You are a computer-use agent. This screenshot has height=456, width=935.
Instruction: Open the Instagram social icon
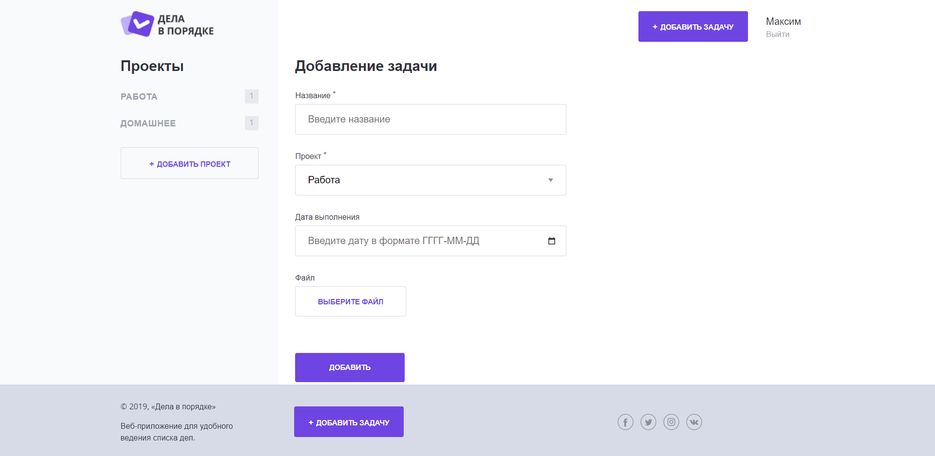point(671,423)
